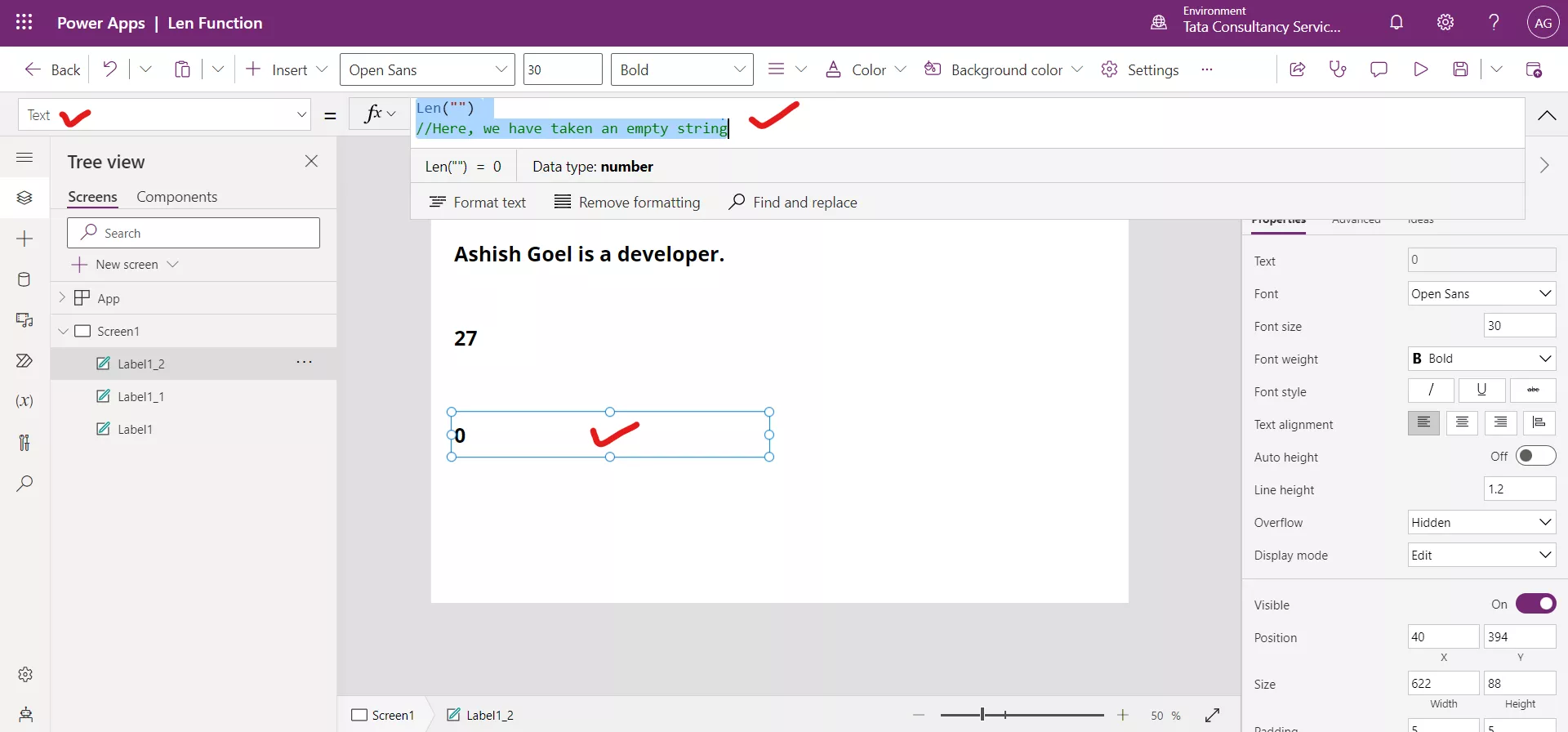The width and height of the screenshot is (1568, 732).
Task: Click the Tree view Search field
Action: coord(194,233)
